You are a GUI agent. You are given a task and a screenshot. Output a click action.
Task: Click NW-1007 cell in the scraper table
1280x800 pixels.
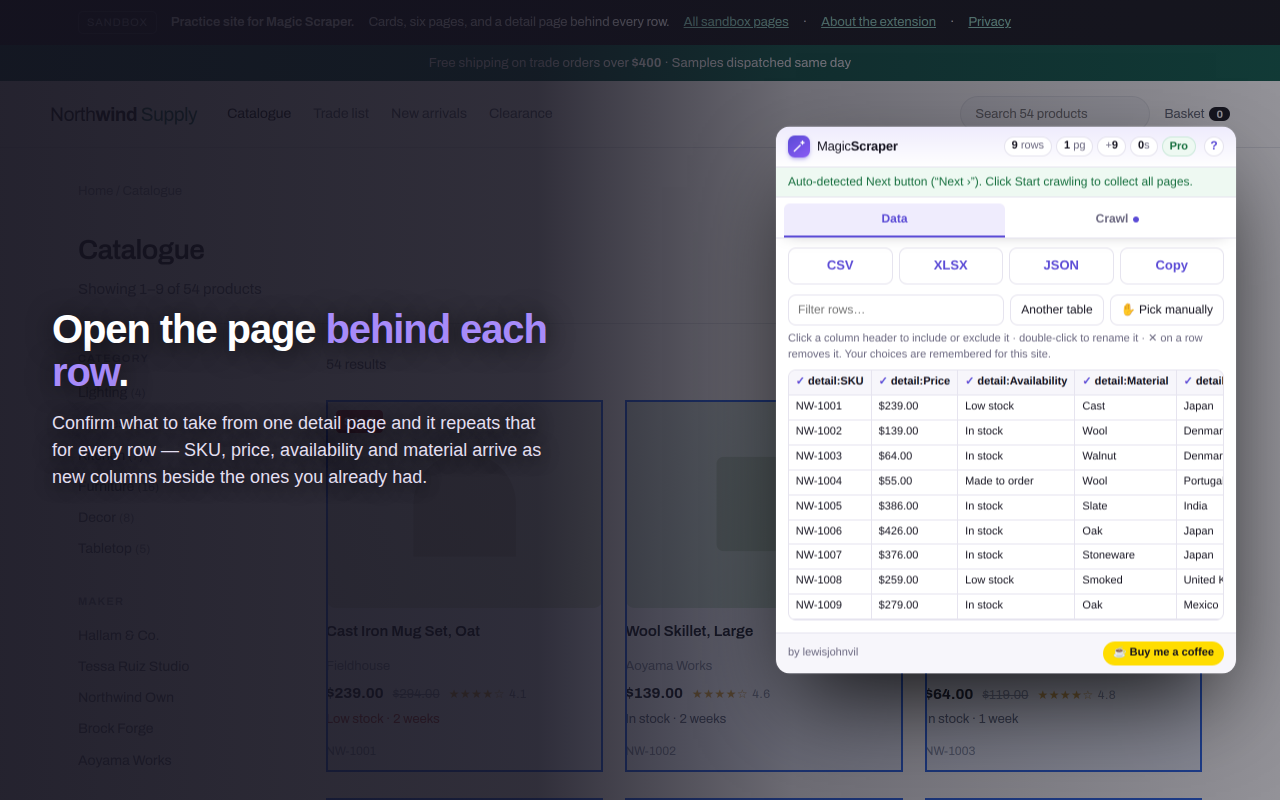click(x=830, y=555)
